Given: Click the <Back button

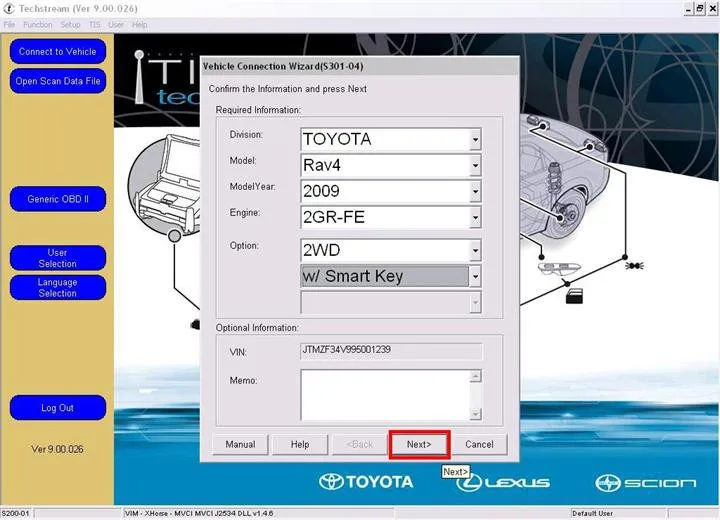Looking at the screenshot, I should click(x=360, y=444).
